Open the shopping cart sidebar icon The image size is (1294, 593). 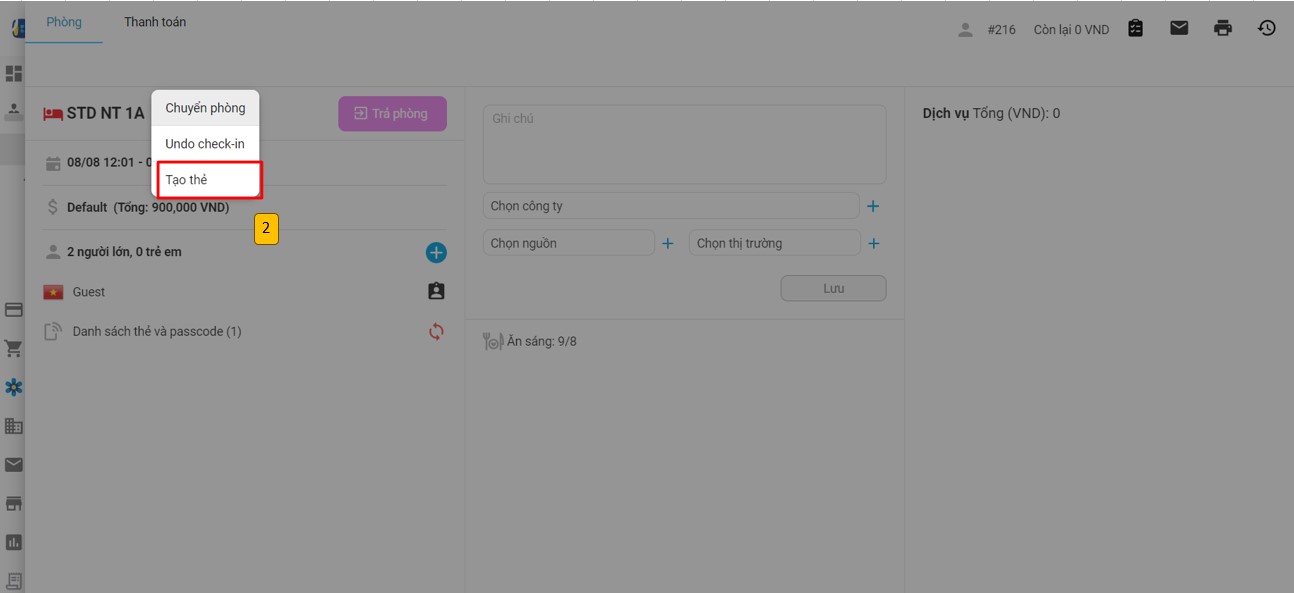point(14,349)
